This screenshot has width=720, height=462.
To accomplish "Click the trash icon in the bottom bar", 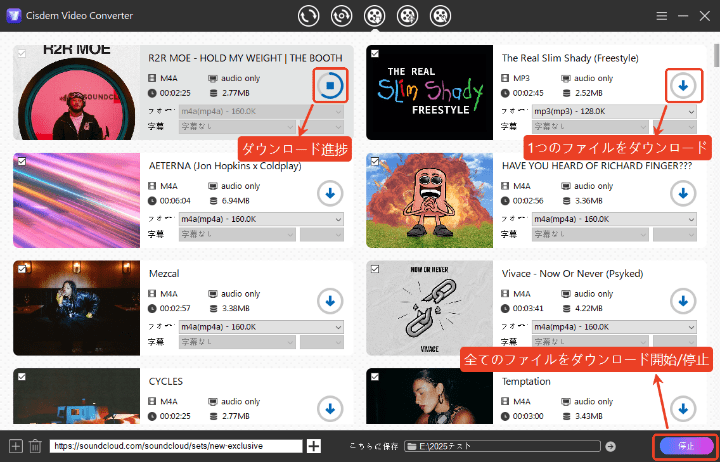I will [x=35, y=446].
